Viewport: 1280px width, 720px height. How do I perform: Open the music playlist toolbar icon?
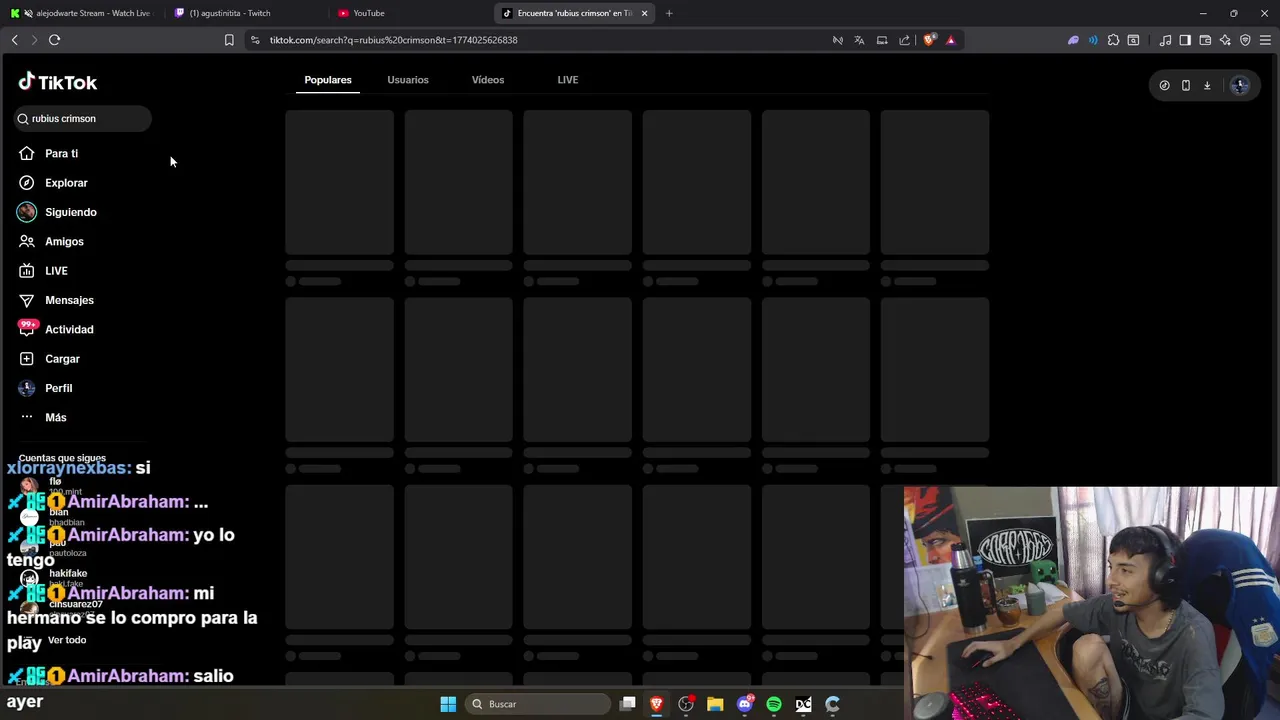tap(1166, 40)
